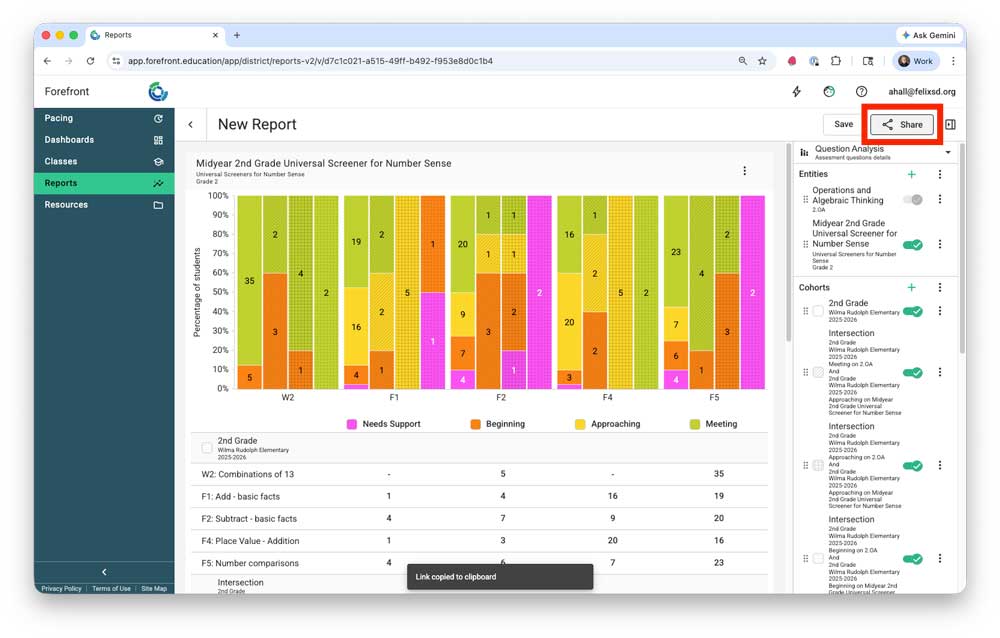Click the Forefront logo icon
1000x638 pixels.
pyautogui.click(x=158, y=92)
